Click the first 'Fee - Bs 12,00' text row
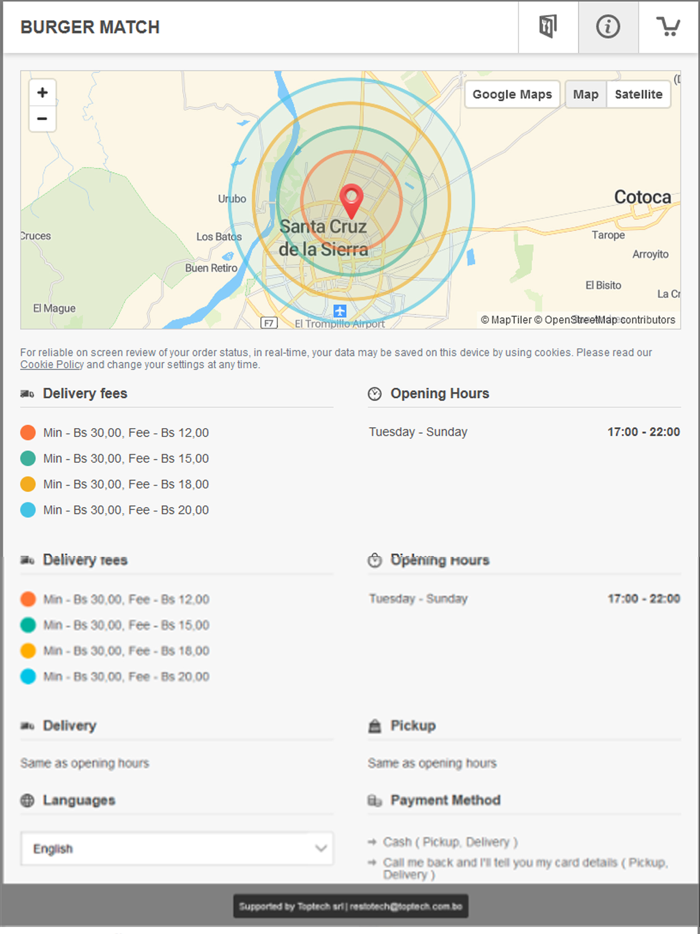This screenshot has width=700, height=934. coord(126,432)
